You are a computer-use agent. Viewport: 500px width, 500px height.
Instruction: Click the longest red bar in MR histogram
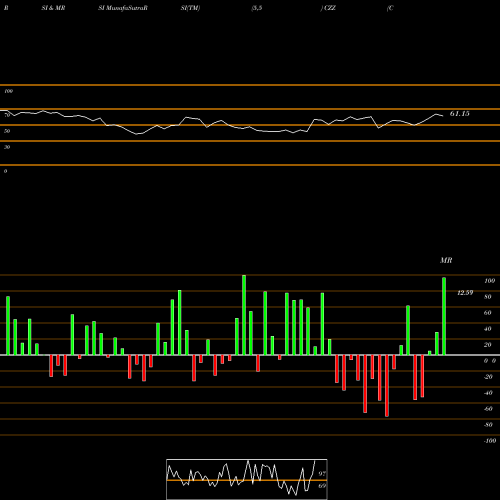point(387,386)
